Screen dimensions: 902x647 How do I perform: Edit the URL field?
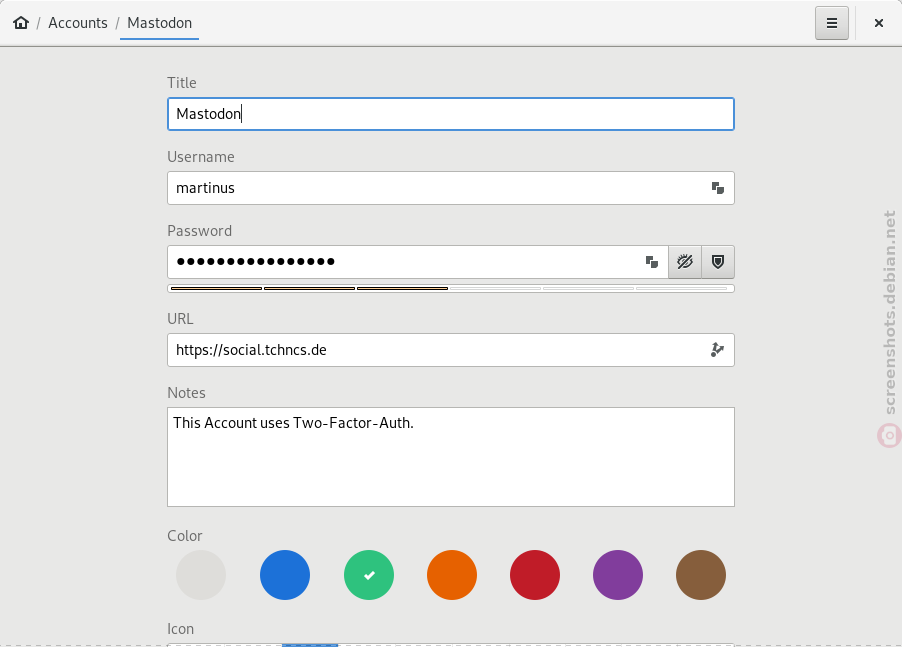coord(451,350)
